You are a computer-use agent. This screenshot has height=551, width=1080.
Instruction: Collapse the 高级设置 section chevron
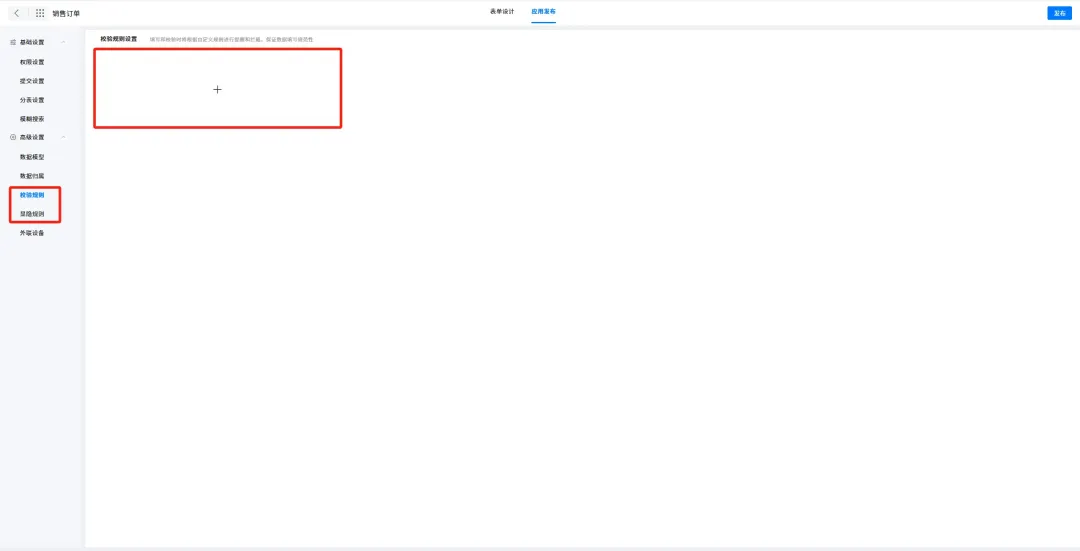click(64, 137)
